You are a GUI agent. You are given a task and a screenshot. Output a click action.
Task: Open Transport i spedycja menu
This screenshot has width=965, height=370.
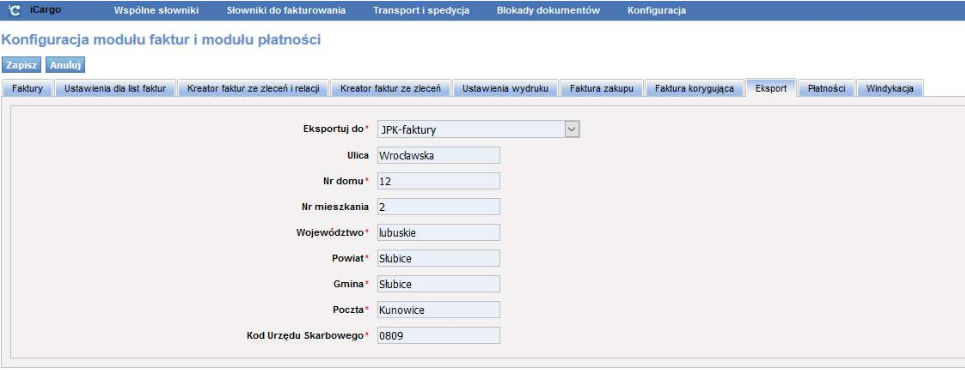click(x=421, y=10)
